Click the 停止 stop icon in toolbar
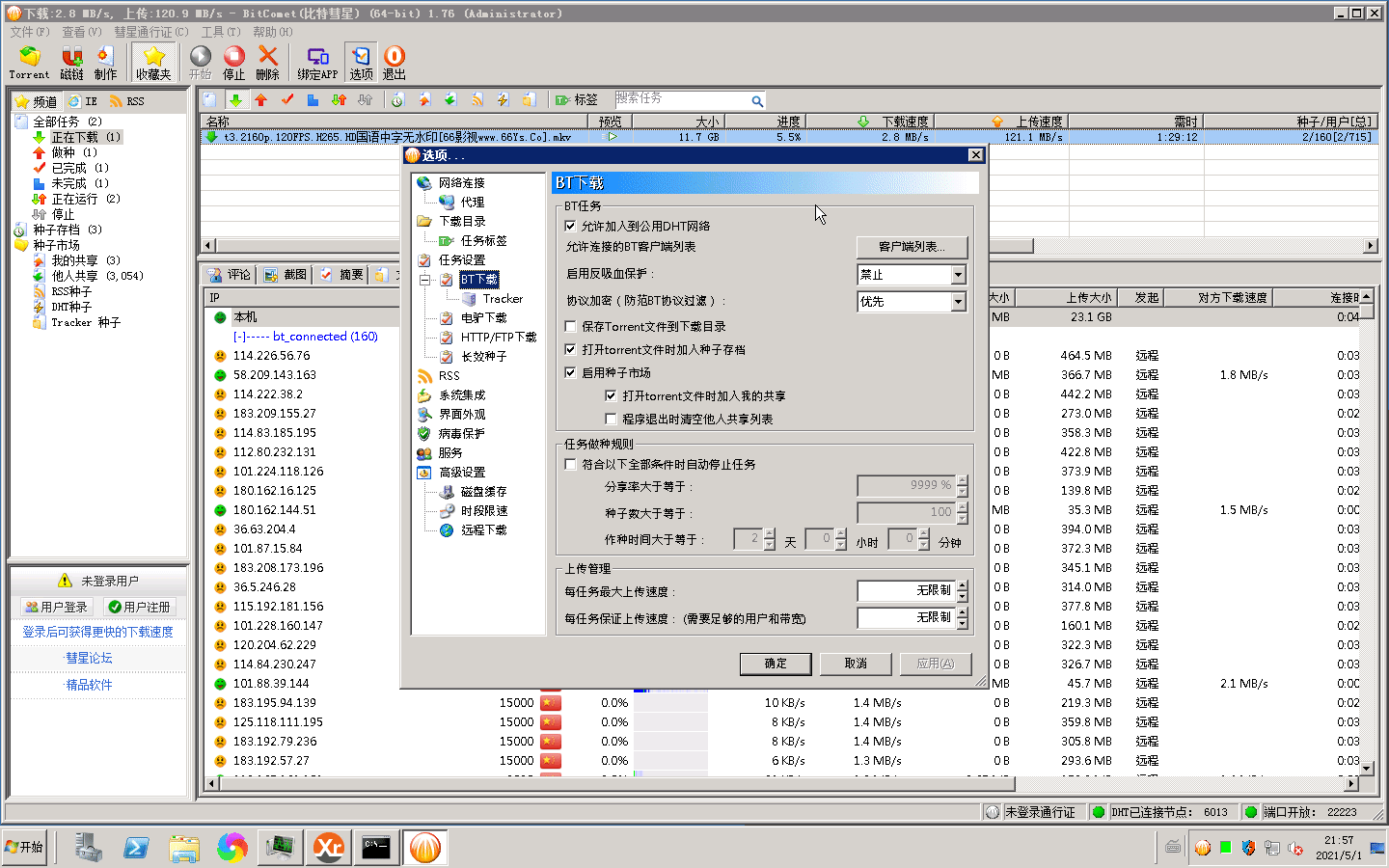 (234, 63)
